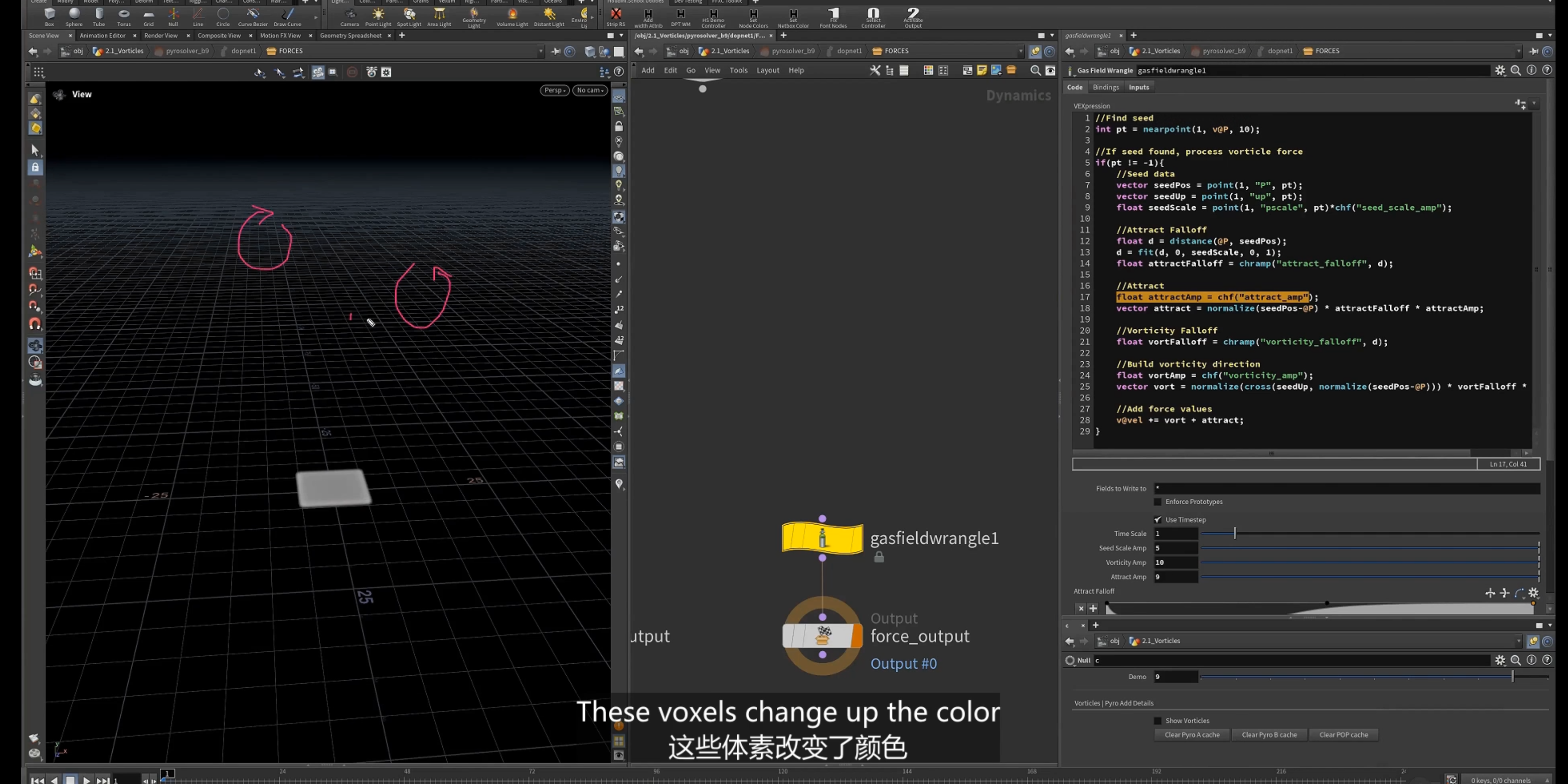Disable the Use Timestep checkbox
The image size is (1568, 784).
pos(1158,520)
